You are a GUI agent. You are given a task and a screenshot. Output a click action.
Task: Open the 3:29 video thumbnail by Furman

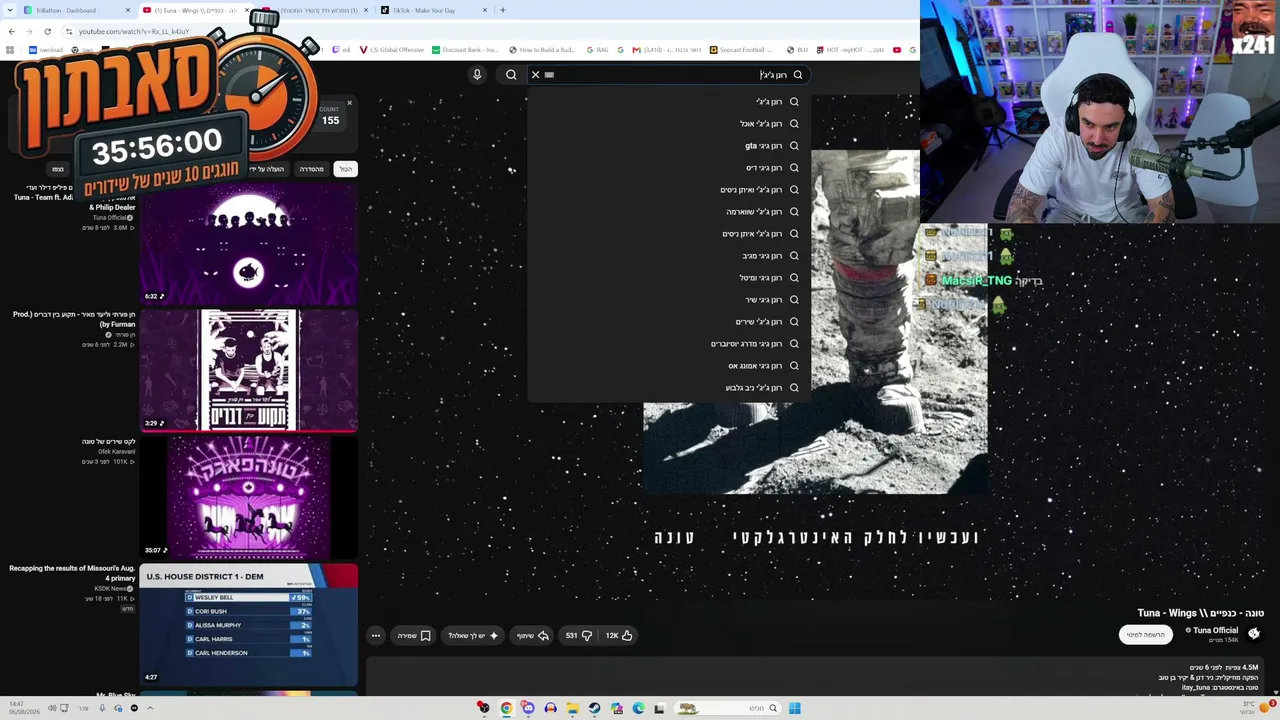249,370
